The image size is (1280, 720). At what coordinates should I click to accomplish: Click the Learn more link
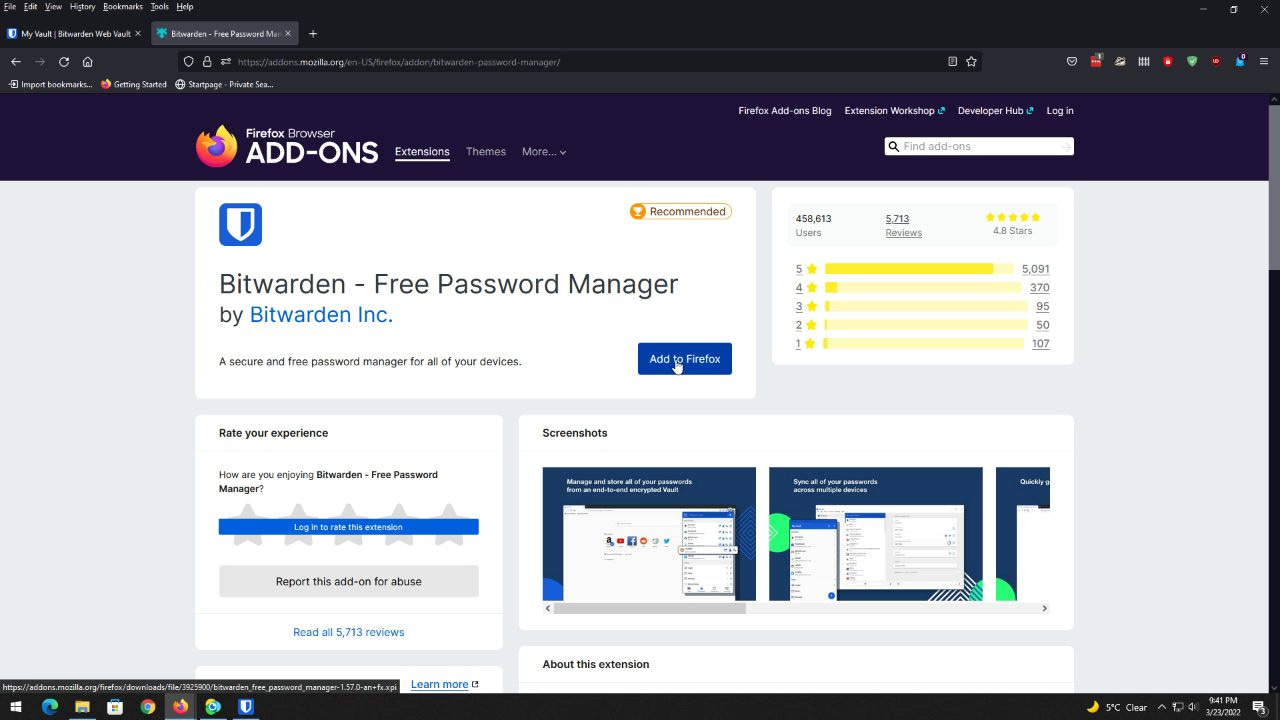point(444,684)
